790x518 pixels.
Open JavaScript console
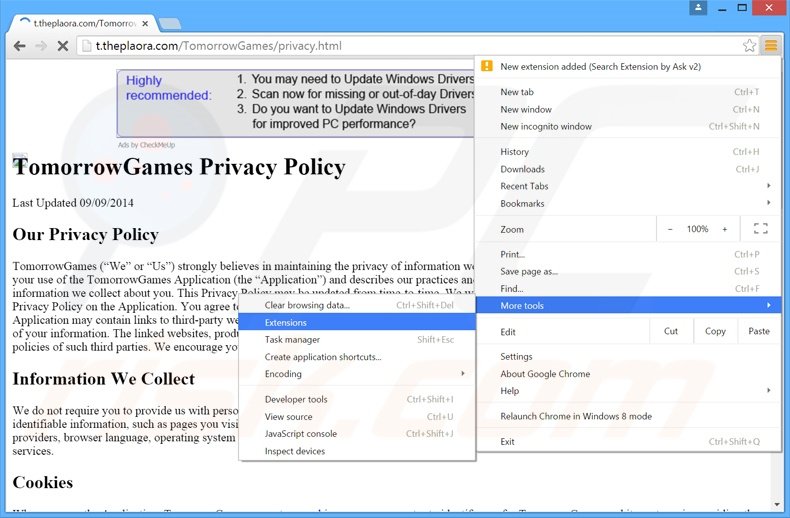point(357,434)
